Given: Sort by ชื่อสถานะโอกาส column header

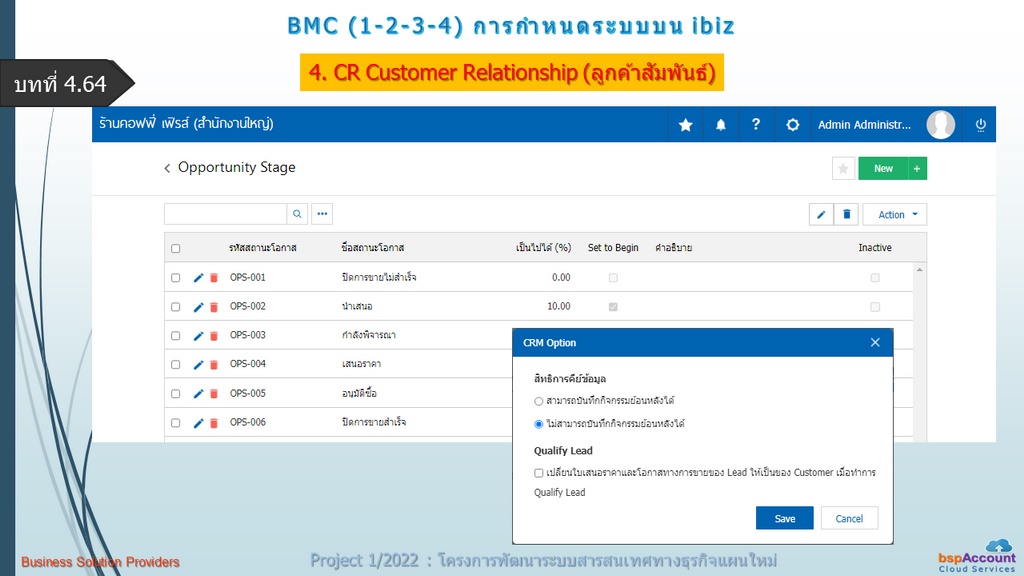Looking at the screenshot, I should click(x=373, y=248).
